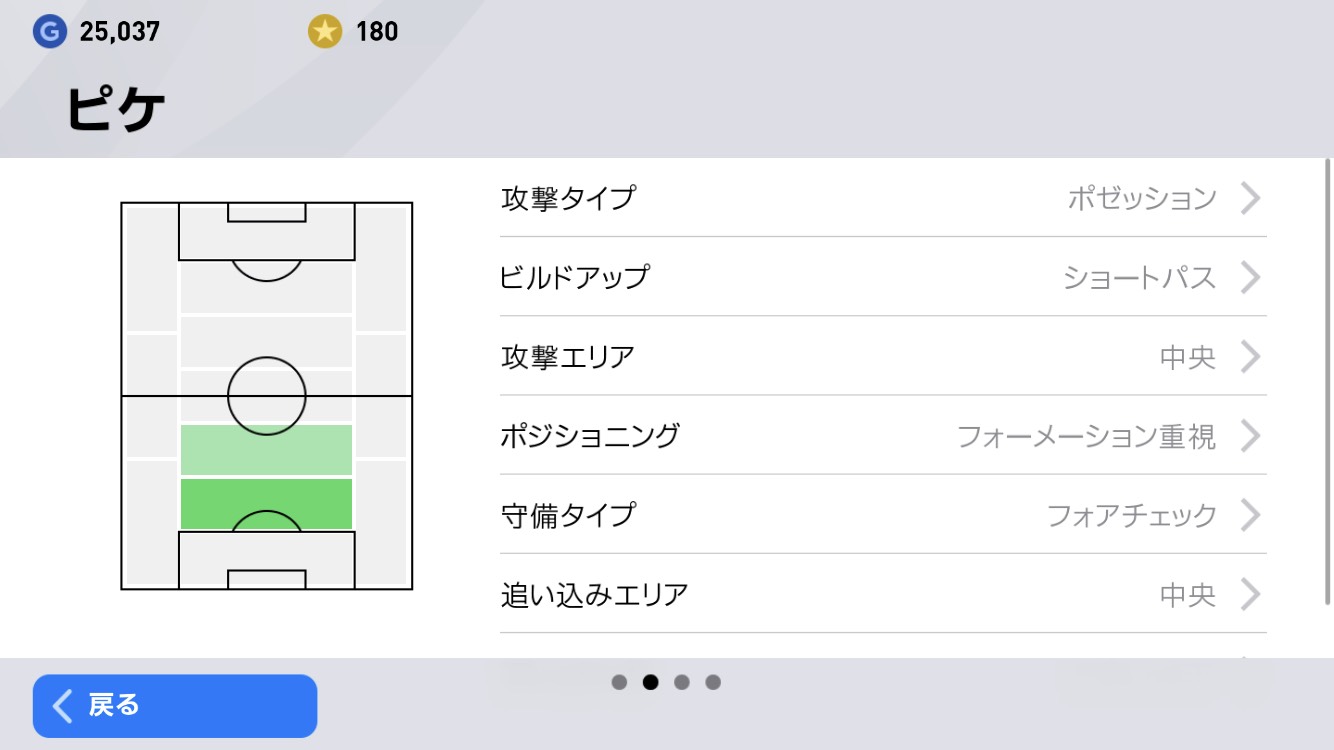The image size is (1334, 750).
Task: Select the ビルドアップ setting row
Action: [x=883, y=277]
